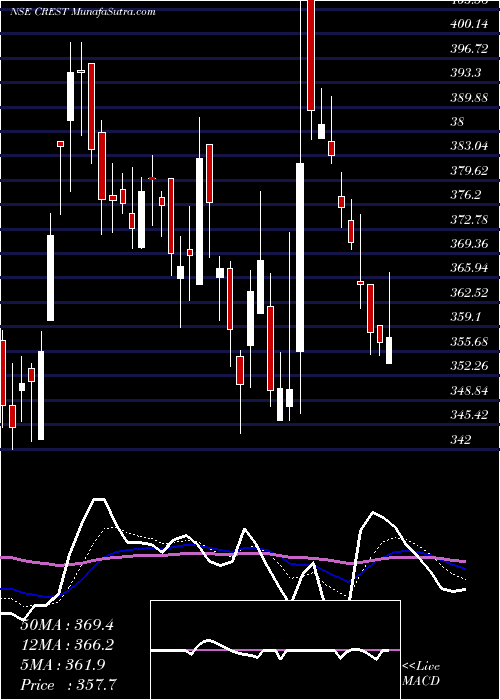500x700 pixels.
Task: Click the 379.62 price axis label
Action: tap(469, 171)
